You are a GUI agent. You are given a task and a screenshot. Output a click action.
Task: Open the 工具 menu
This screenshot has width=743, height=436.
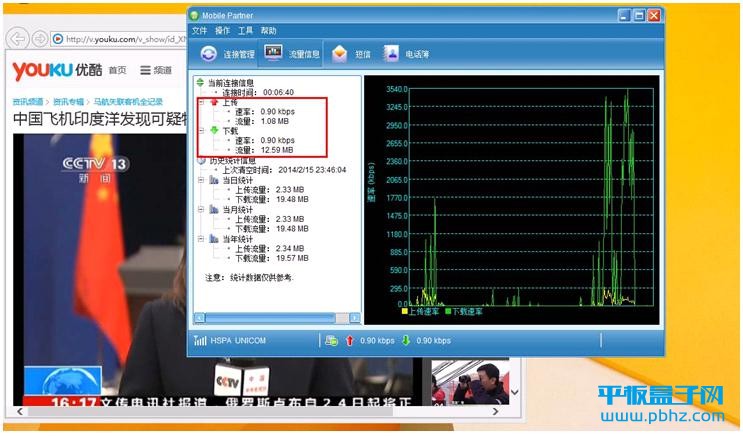(x=245, y=30)
